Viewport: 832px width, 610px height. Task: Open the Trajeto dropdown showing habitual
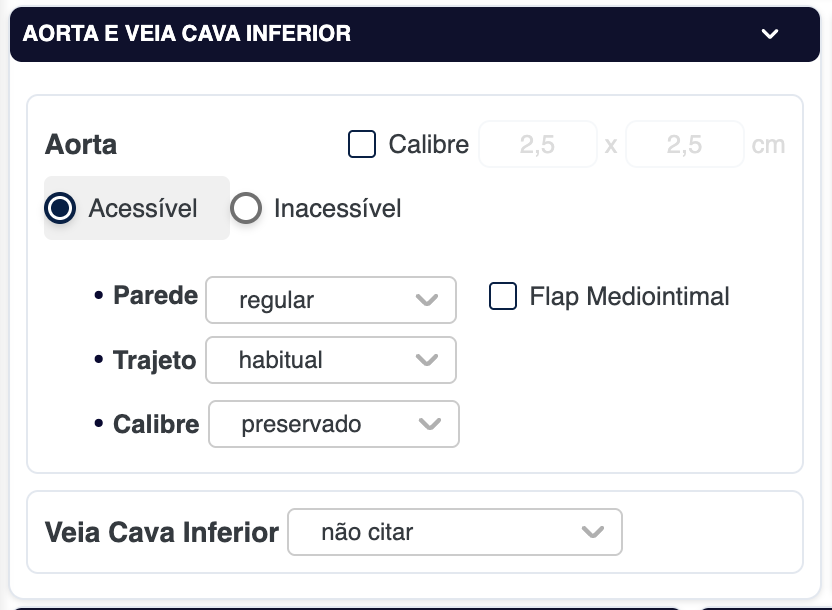coord(330,360)
